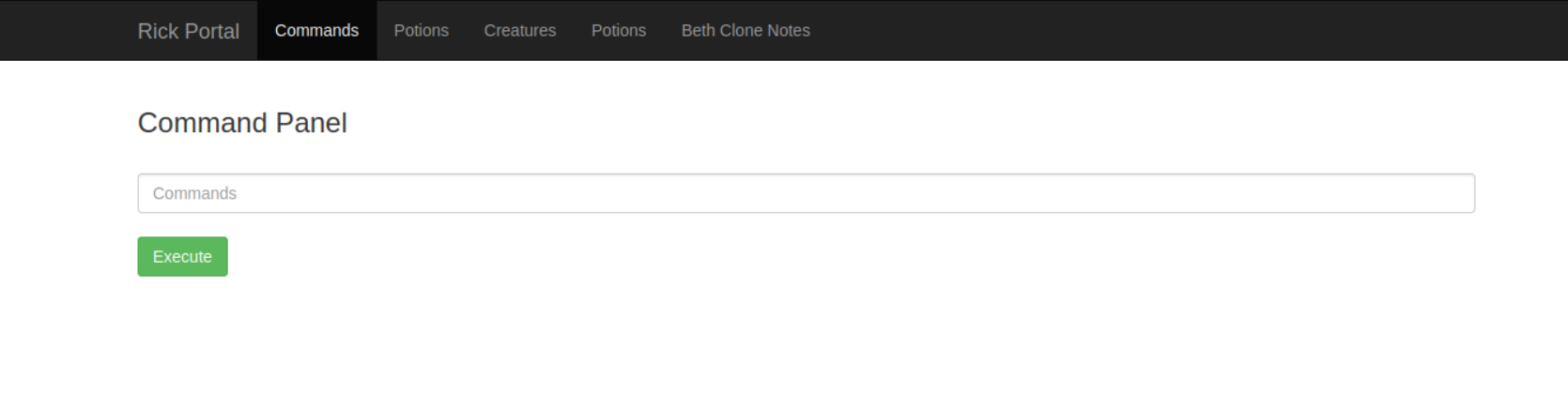Return home via the Rick Portal logo text
This screenshot has height=407, width=1568.
tap(188, 31)
